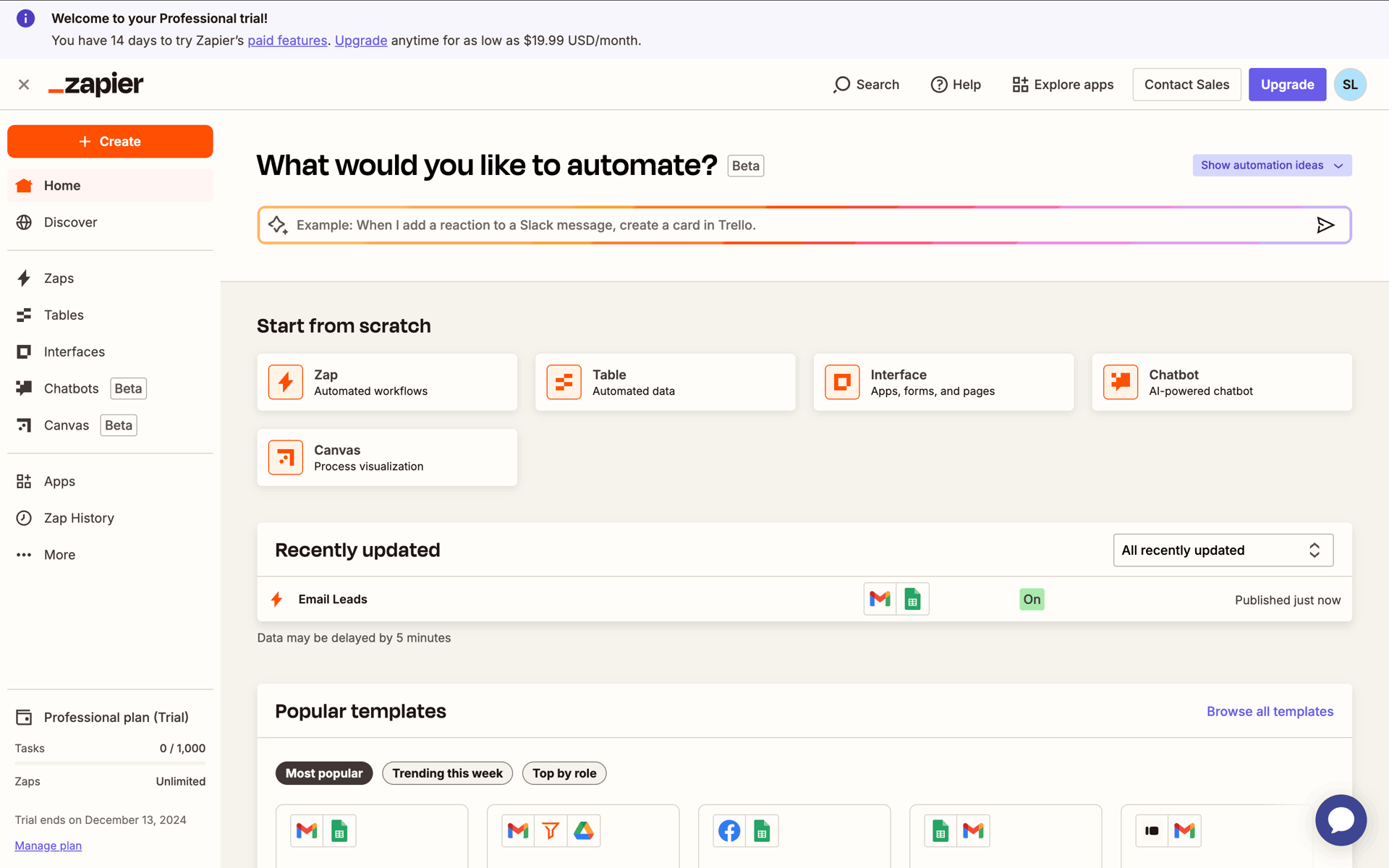Click Gmail icon in fifth template card

point(1184,830)
